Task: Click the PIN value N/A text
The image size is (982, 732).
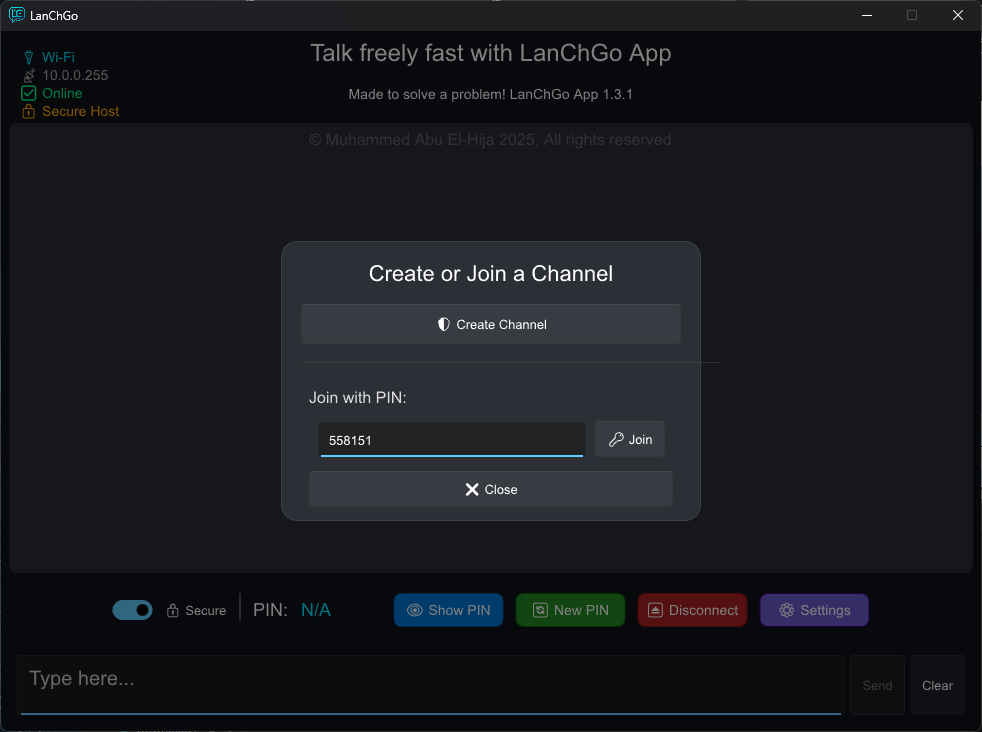Action: tap(315, 610)
